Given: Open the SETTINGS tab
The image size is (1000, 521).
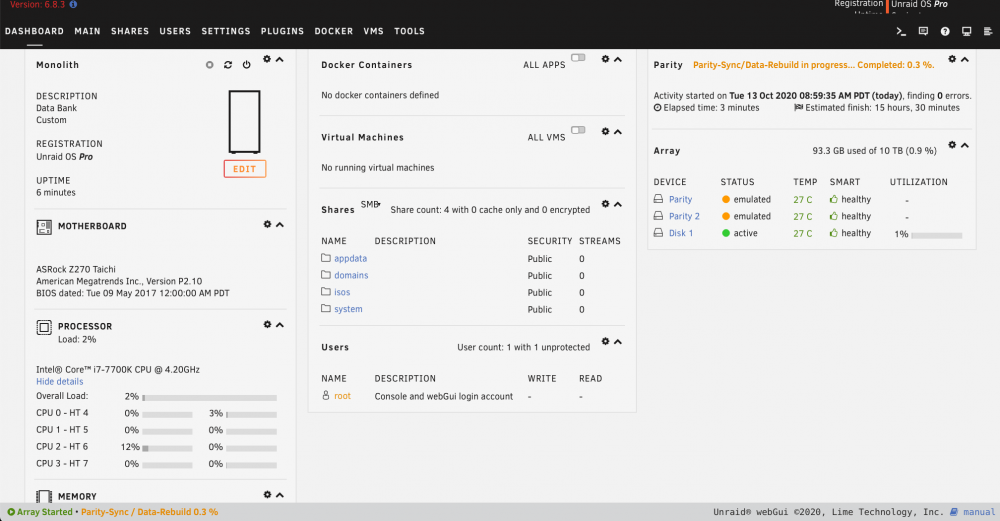Looking at the screenshot, I should 226,31.
